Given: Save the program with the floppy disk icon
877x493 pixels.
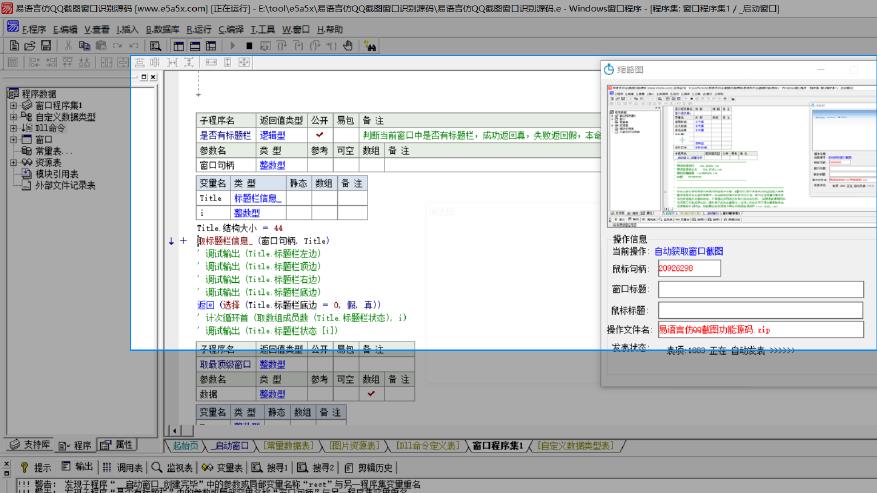Looking at the screenshot, I should (46, 45).
